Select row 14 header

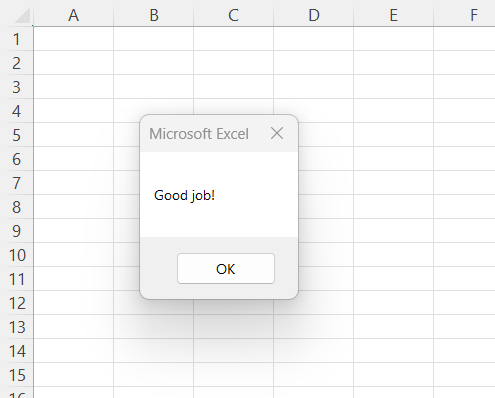pyautogui.click(x=17, y=351)
